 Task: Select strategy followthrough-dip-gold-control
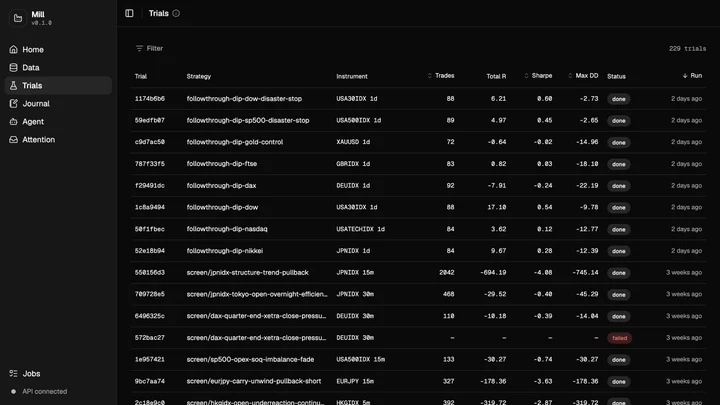pyautogui.click(x=235, y=142)
